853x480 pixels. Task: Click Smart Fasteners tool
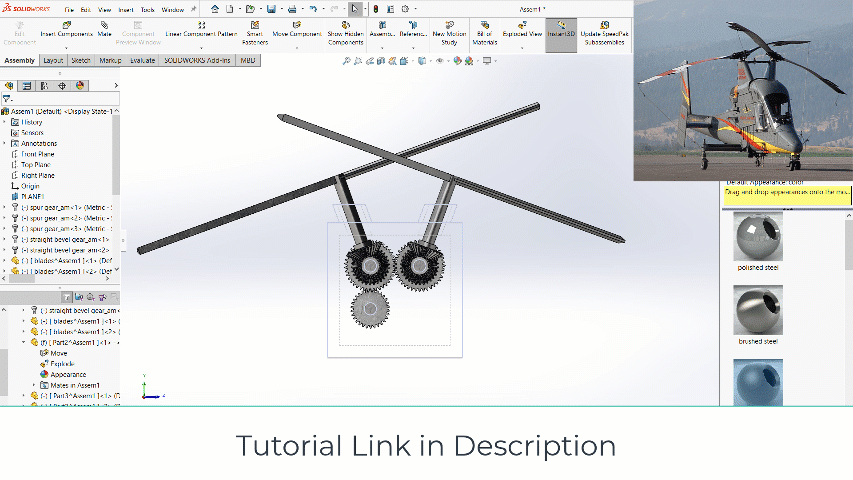pos(255,33)
